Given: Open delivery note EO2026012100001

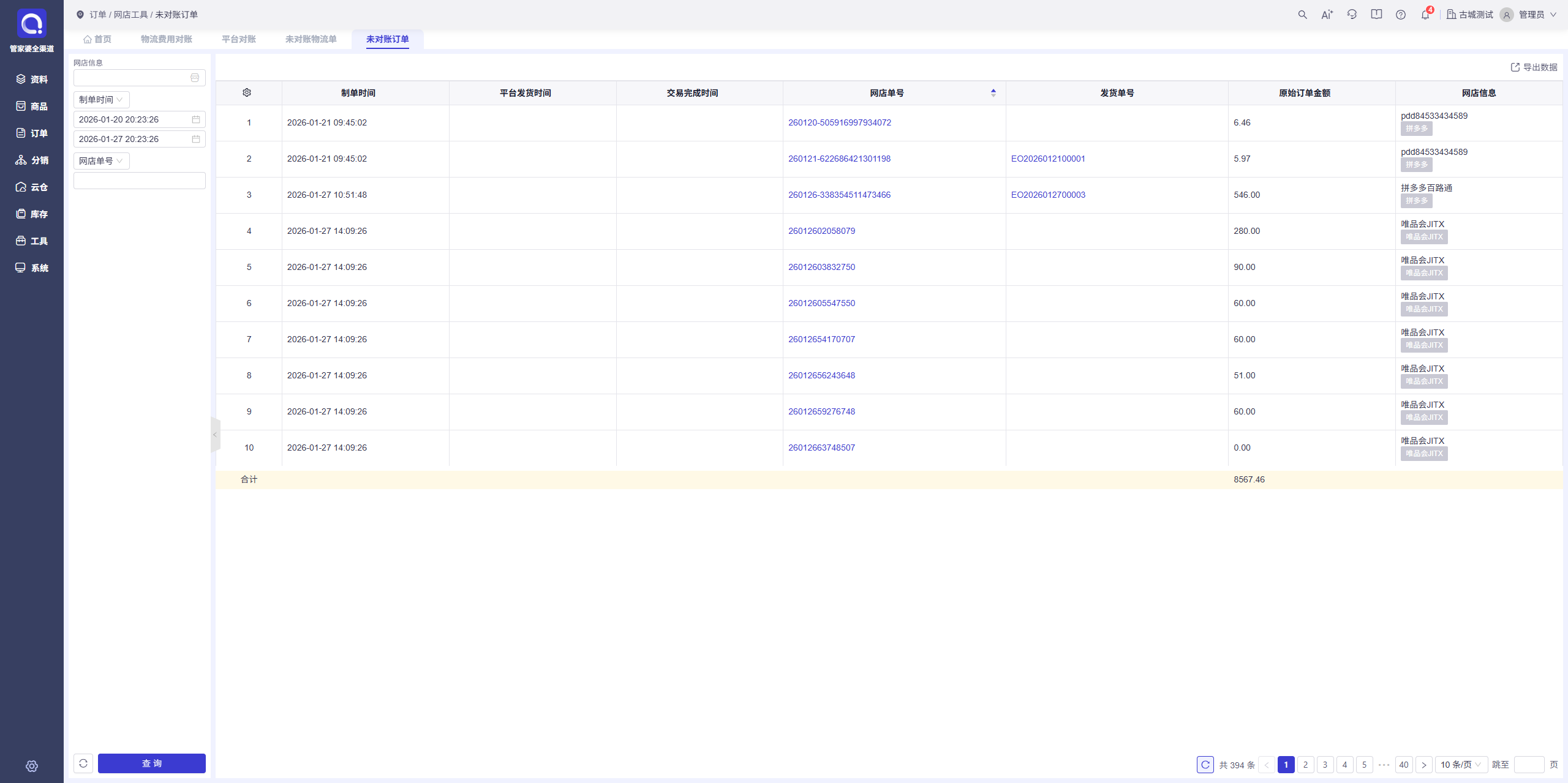Looking at the screenshot, I should pos(1048,159).
